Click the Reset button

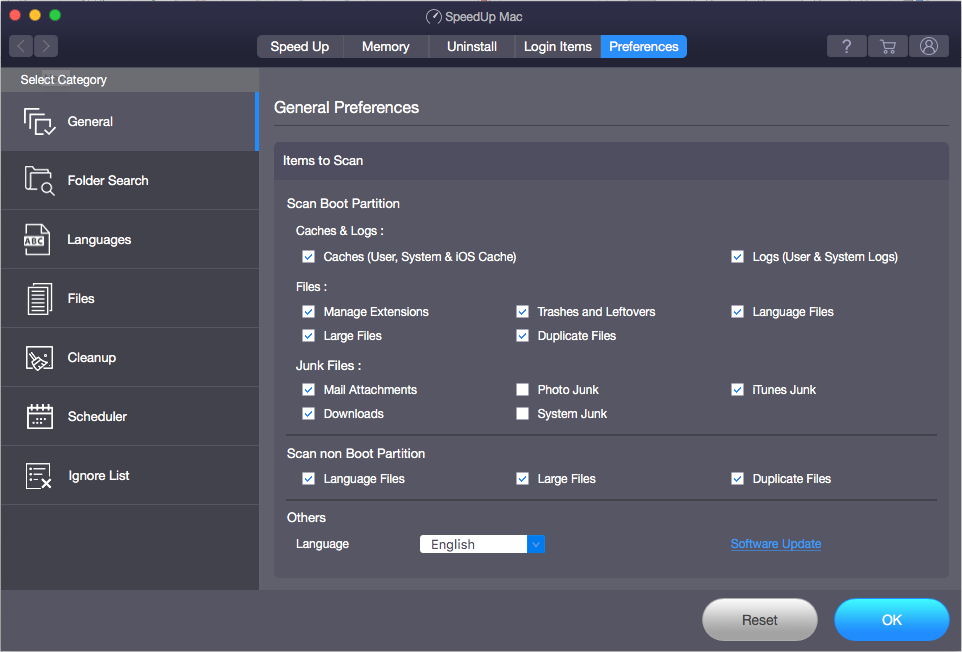point(760,620)
